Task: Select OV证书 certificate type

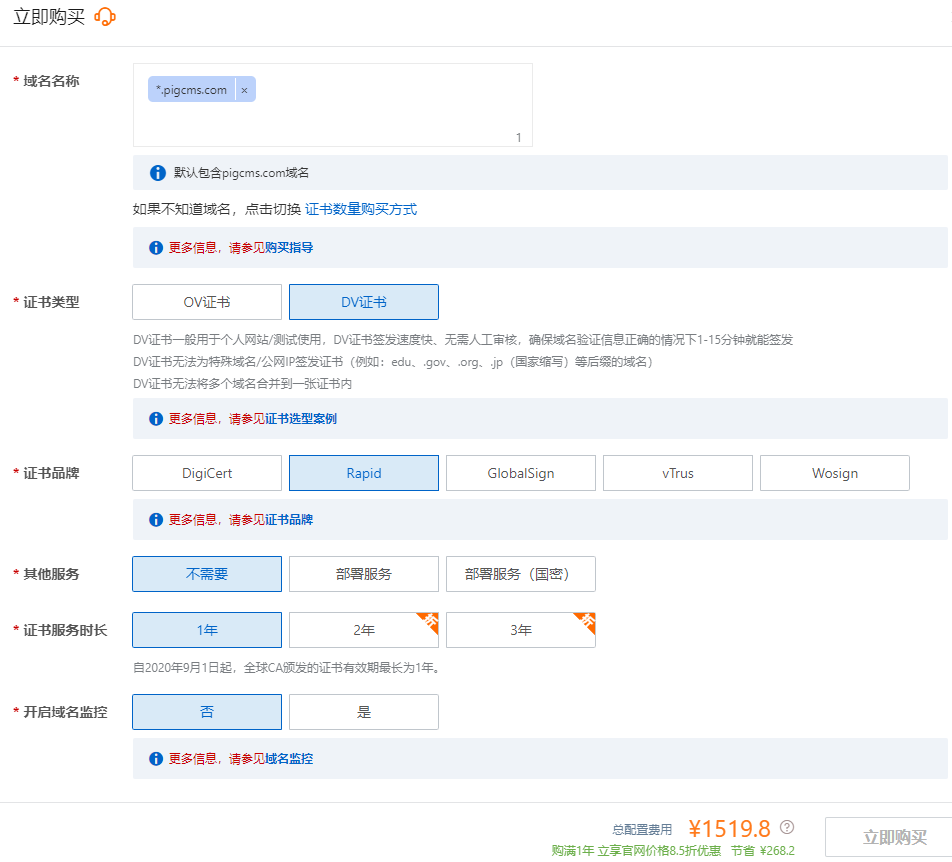Action: pyautogui.click(x=207, y=302)
